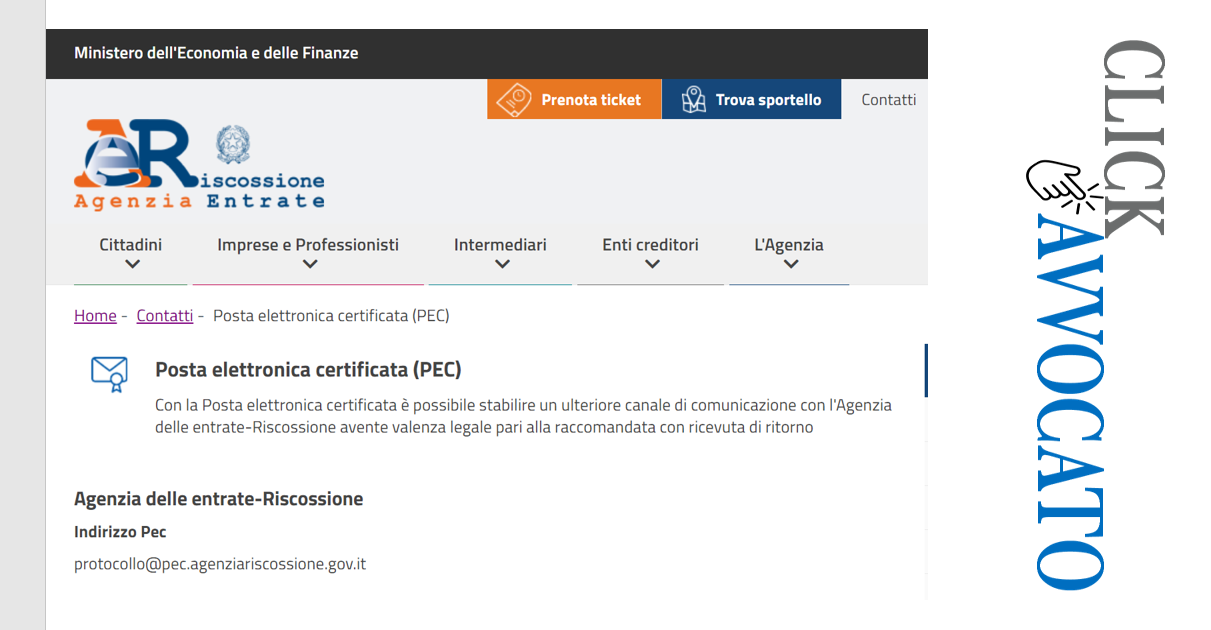Image resolution: width=1211 pixels, height=630 pixels.
Task: Go to Home breadcrumb link
Action: coord(95,316)
